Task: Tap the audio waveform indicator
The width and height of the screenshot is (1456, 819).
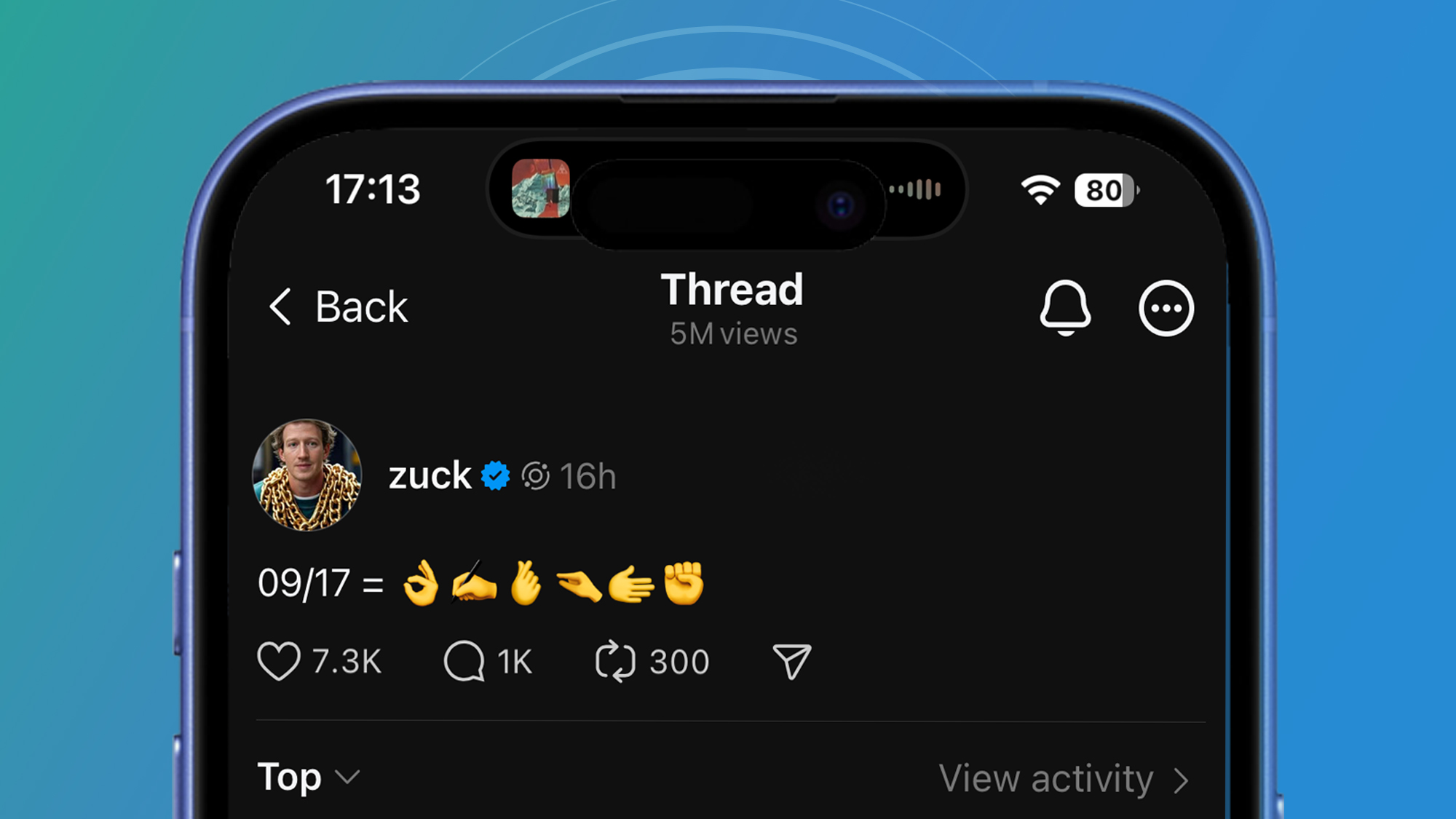Action: [x=915, y=189]
